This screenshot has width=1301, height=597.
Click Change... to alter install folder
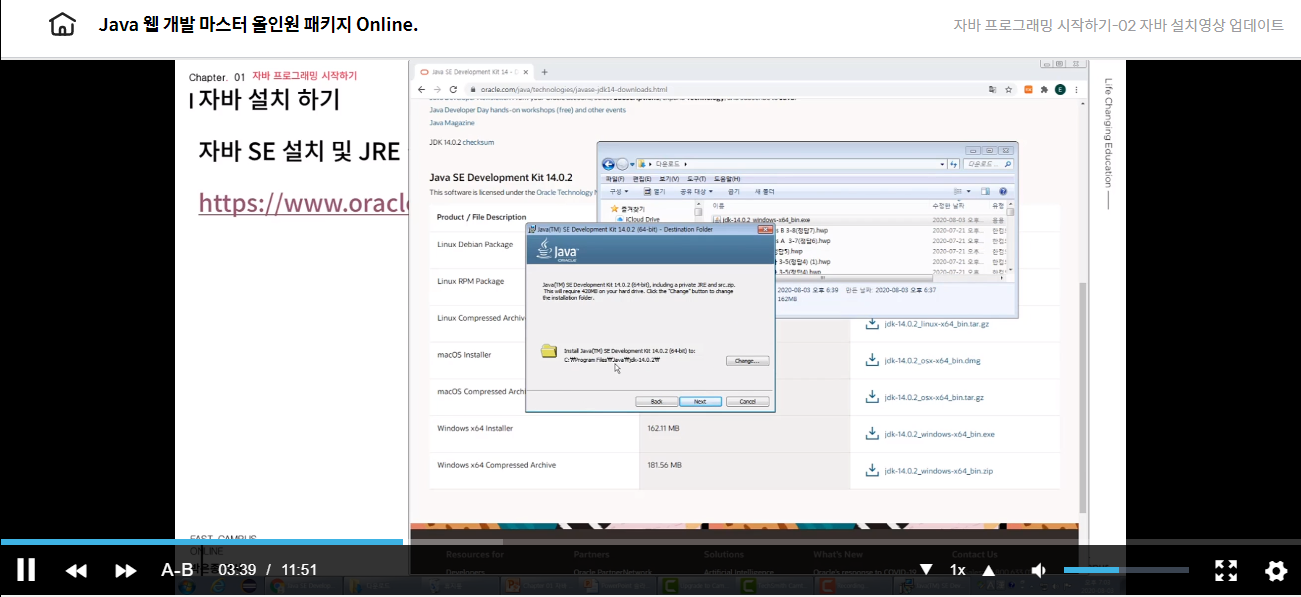746,360
